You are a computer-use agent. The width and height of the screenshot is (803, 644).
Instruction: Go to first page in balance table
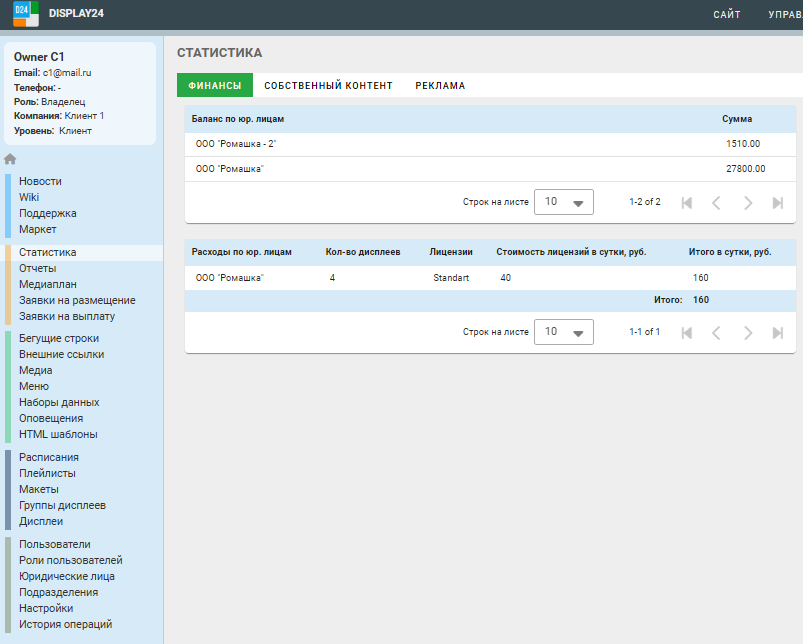point(686,202)
